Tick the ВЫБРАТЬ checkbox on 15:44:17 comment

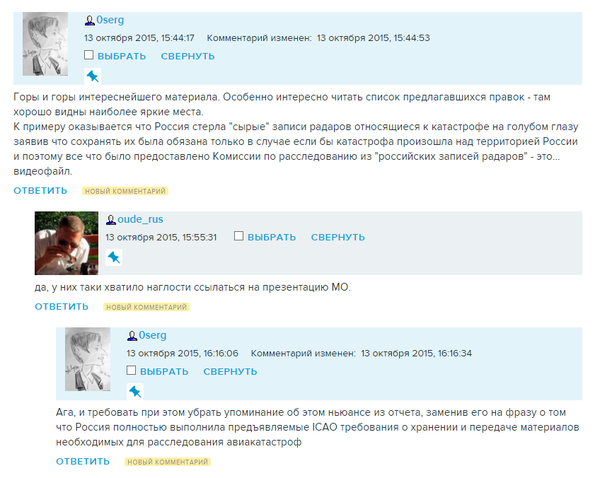(89, 55)
